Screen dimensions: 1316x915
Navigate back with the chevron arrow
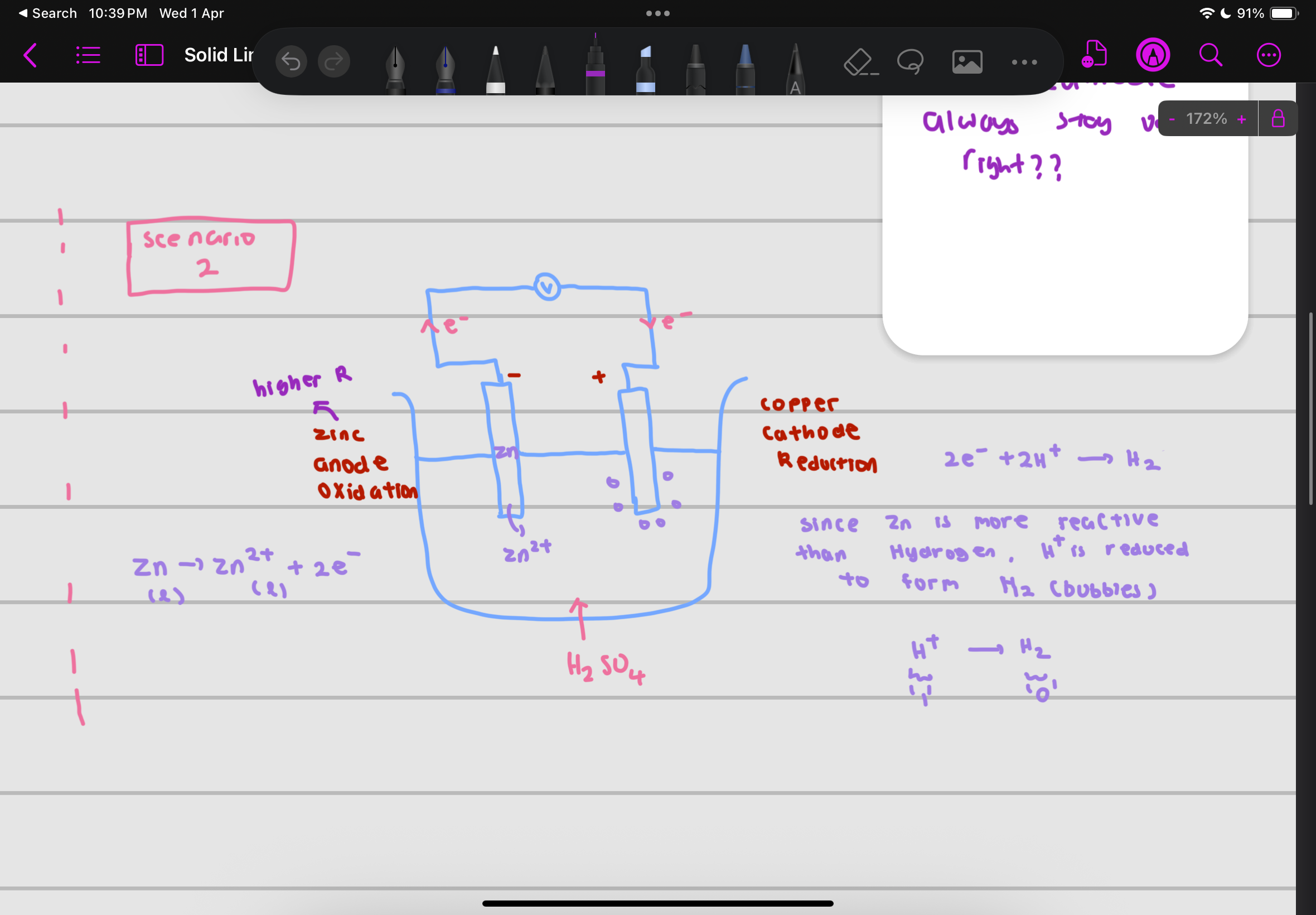(x=31, y=55)
